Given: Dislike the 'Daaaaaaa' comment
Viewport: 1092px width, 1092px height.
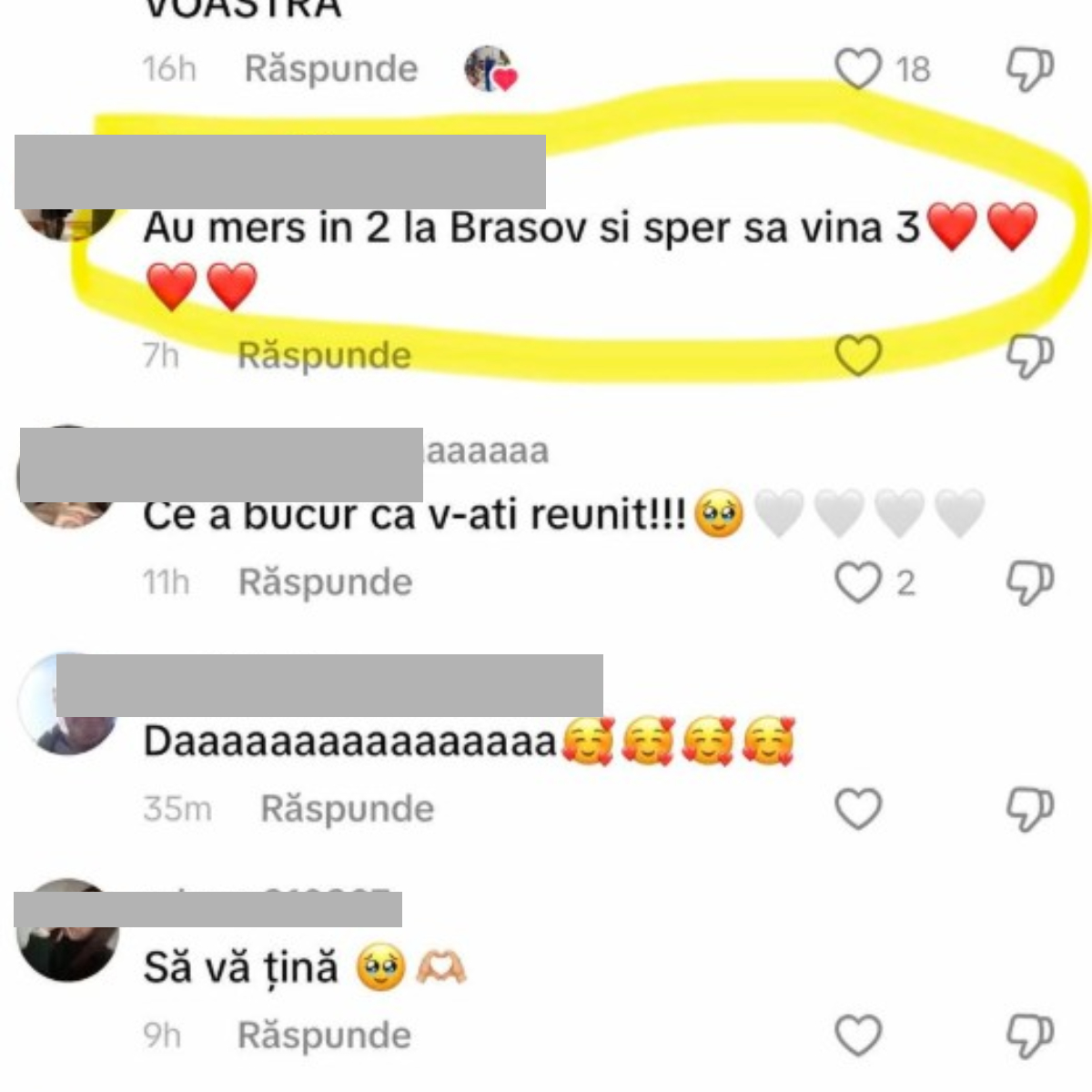Looking at the screenshot, I should [x=1029, y=809].
